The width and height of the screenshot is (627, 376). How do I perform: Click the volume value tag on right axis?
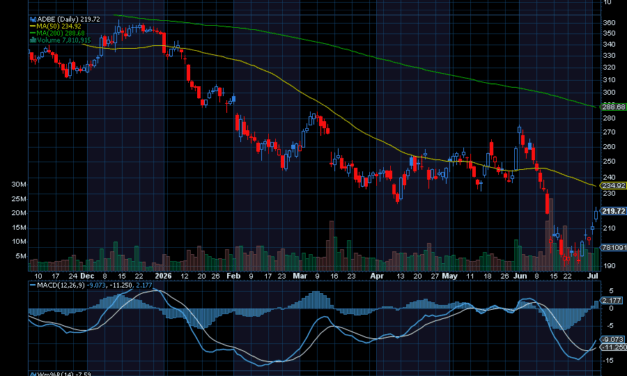614,248
